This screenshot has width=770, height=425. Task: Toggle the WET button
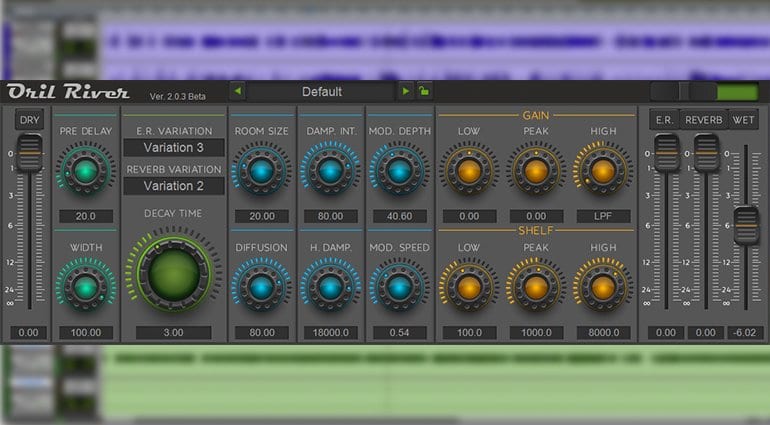click(x=743, y=120)
